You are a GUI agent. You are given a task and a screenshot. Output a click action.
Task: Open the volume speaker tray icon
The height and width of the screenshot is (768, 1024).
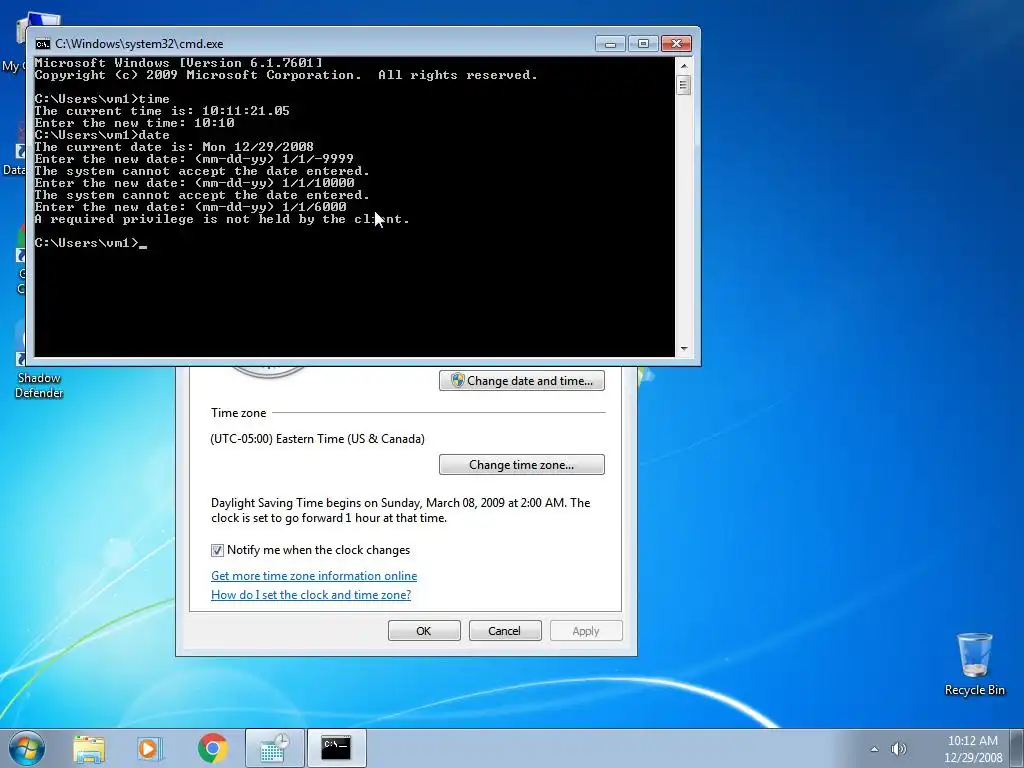pyautogui.click(x=899, y=749)
